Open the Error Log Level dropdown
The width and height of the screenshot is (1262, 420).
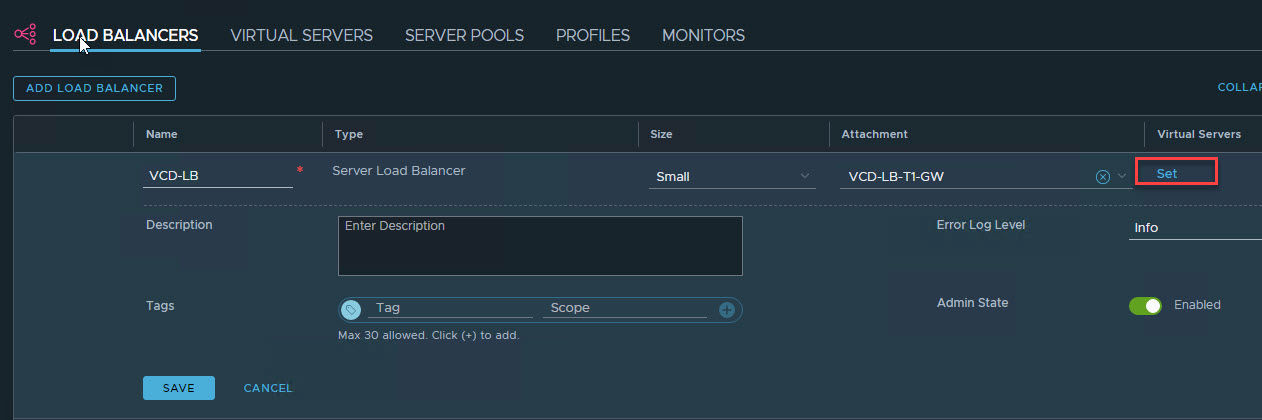(x=1195, y=228)
